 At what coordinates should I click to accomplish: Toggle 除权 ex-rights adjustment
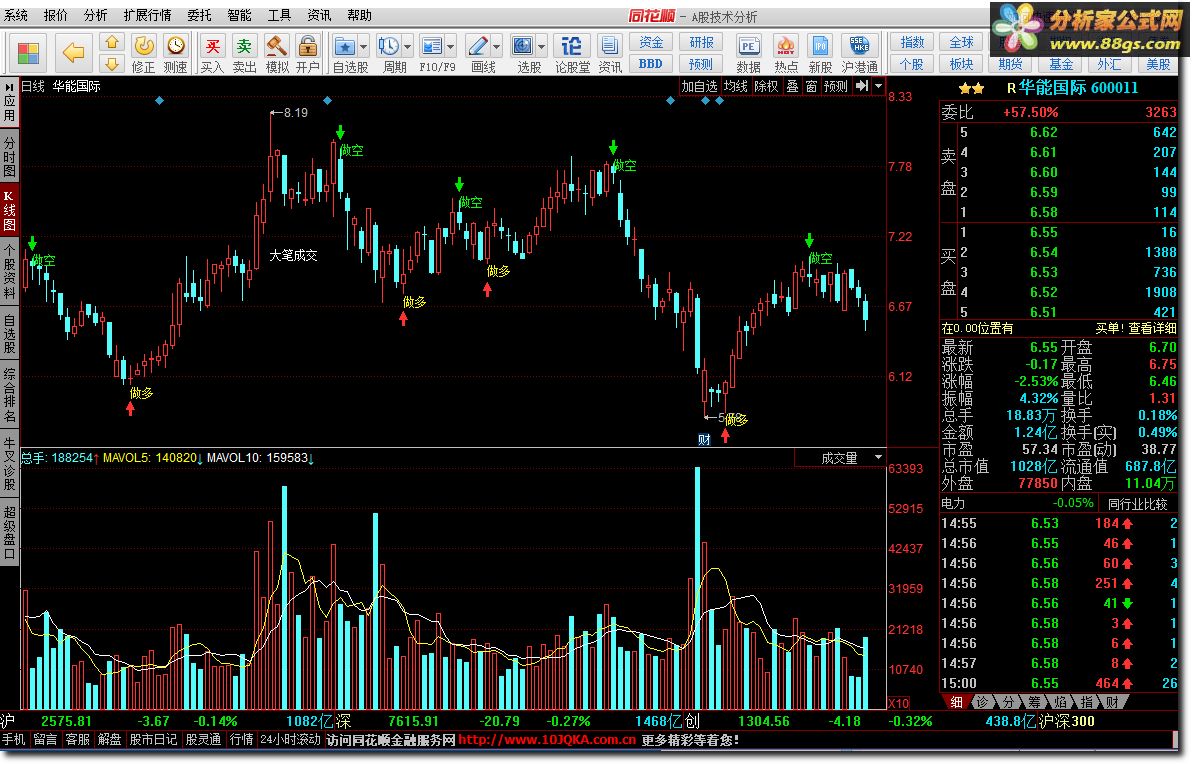click(x=766, y=86)
